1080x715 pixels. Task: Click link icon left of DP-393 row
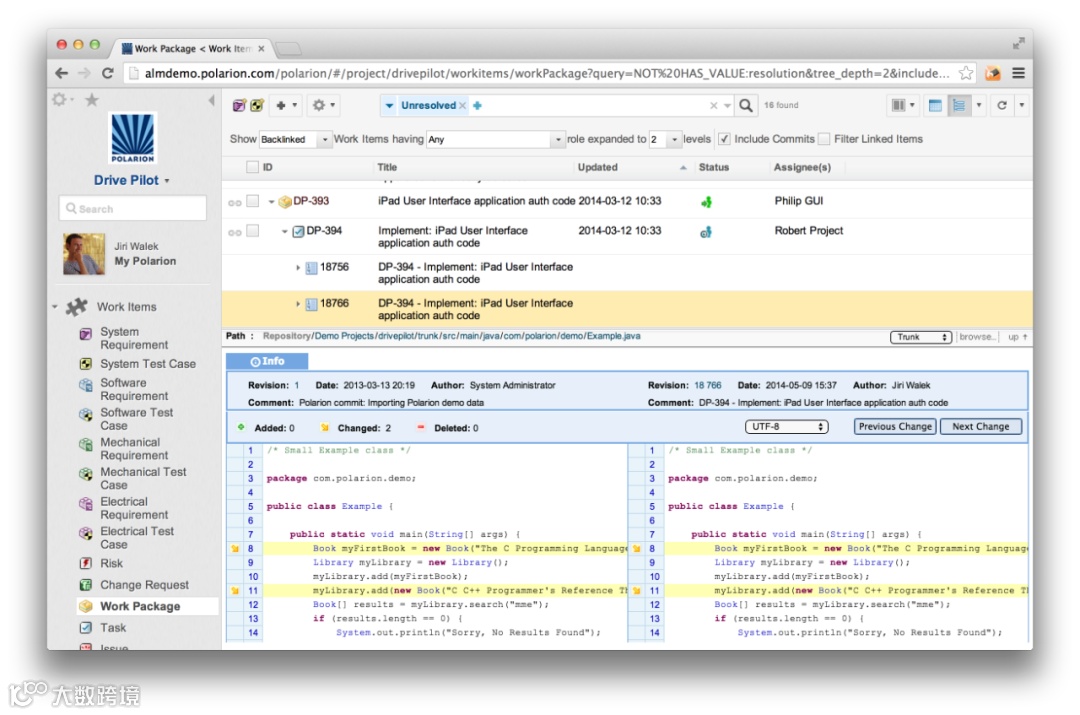[x=235, y=203]
